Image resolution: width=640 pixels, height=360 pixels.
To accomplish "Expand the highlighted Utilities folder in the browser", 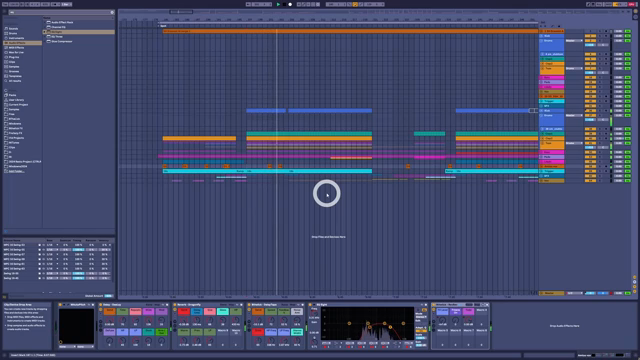I will point(44,32).
